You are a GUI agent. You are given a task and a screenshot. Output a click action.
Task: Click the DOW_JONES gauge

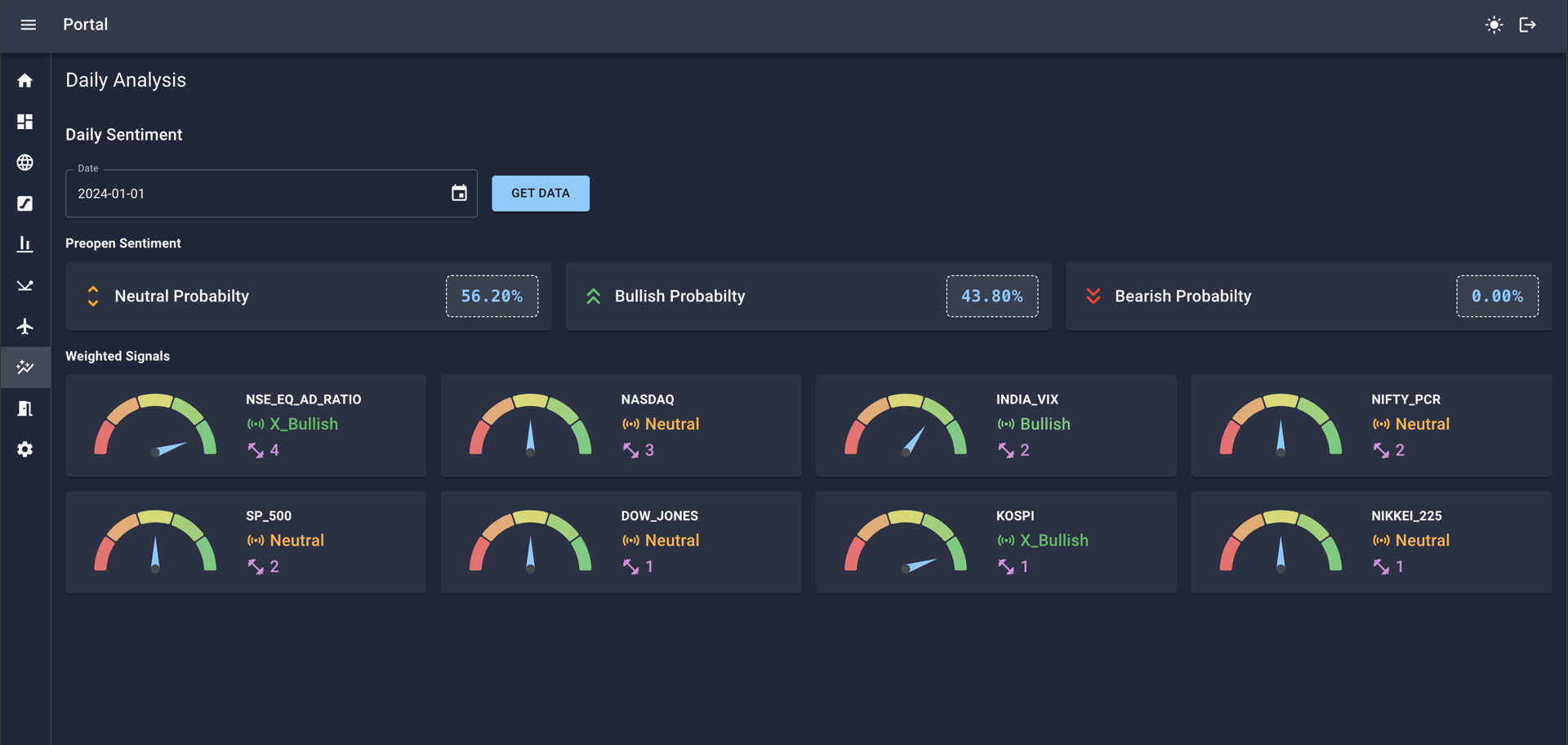530,541
